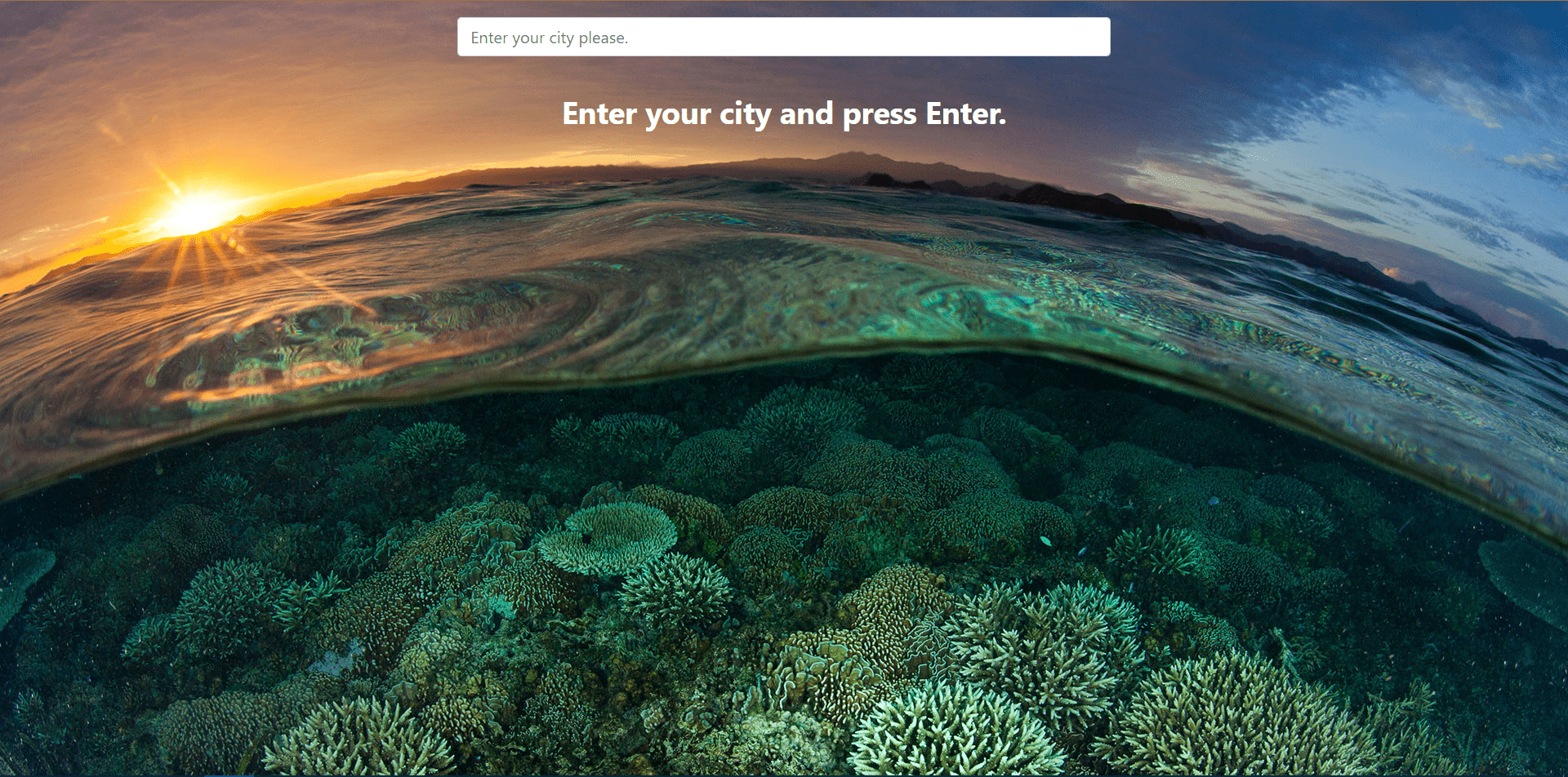This screenshot has width=1568, height=777.
Task: Click the 'Enter your city and press Enter.' heading
Action: point(784,114)
